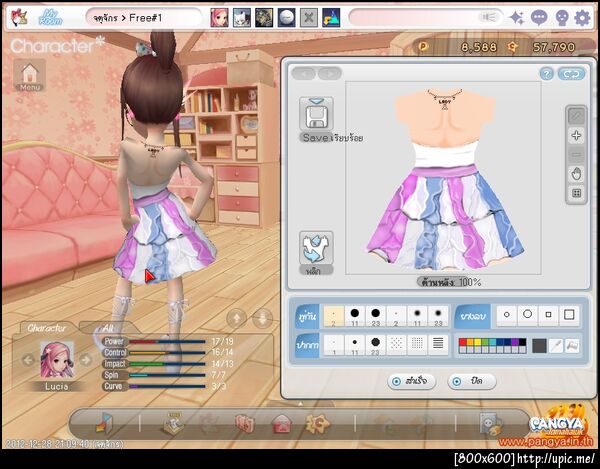Viewport: 600px width, 469px height.
Task: Select the white cat caddie slot icon
Action: click(x=242, y=18)
